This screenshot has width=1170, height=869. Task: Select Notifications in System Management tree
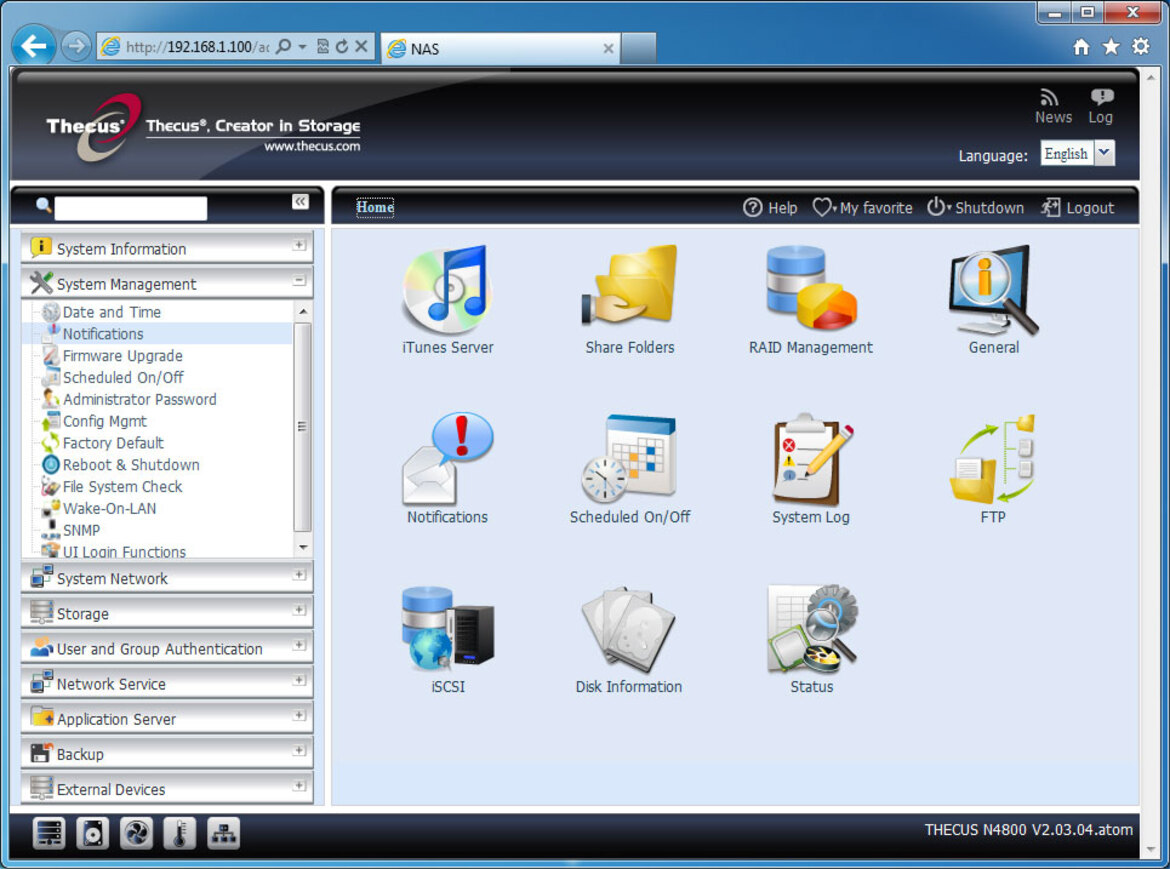coord(103,333)
